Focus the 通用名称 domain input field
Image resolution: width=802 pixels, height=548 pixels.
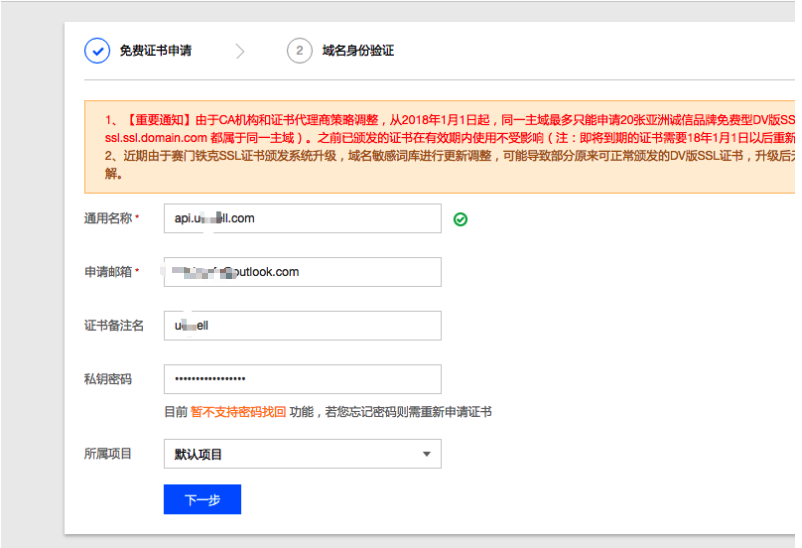click(x=302, y=218)
